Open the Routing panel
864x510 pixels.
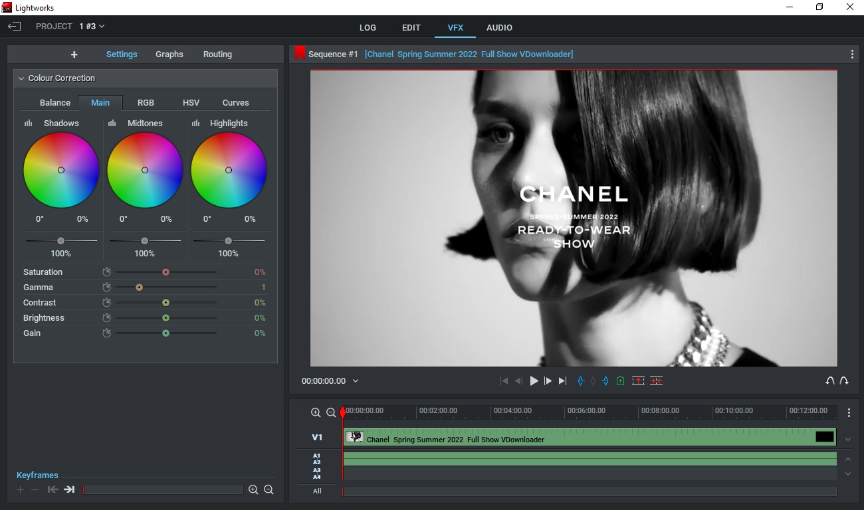(217, 54)
